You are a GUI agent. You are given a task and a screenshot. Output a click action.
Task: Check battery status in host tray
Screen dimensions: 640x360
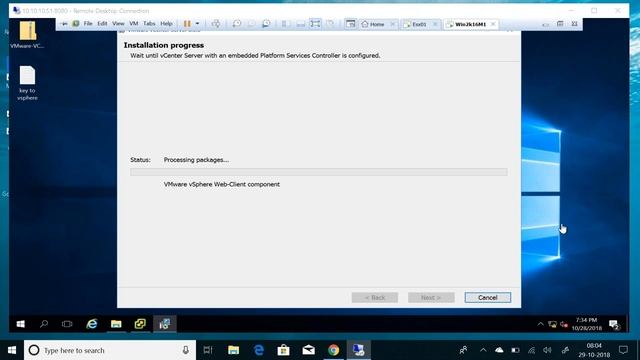click(515, 350)
